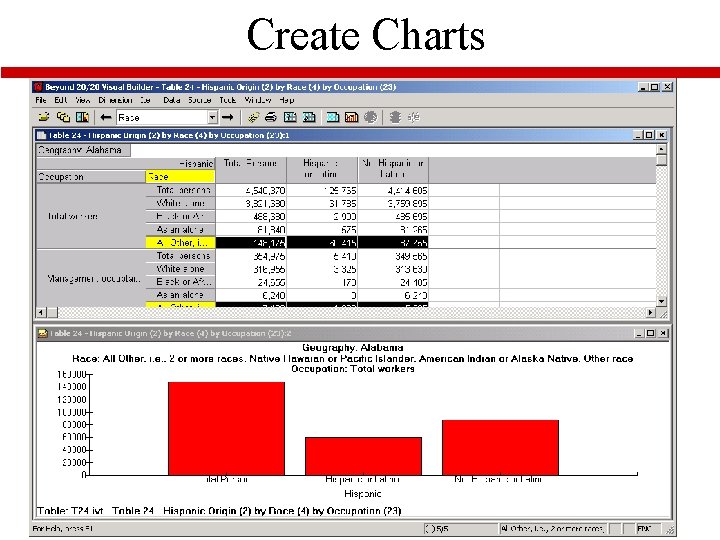Click the table's vertical scrollbar down arrow

click(661, 302)
